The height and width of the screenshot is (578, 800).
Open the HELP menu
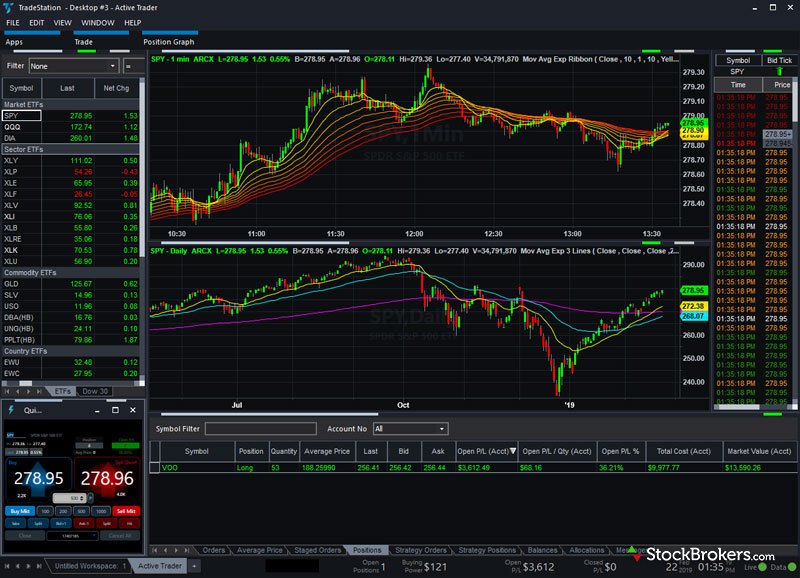coord(132,23)
